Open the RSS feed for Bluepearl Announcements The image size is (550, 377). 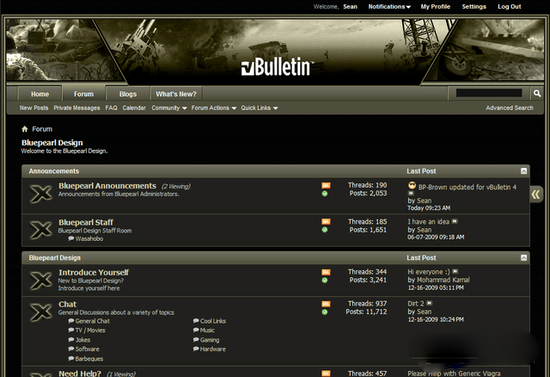tap(326, 185)
